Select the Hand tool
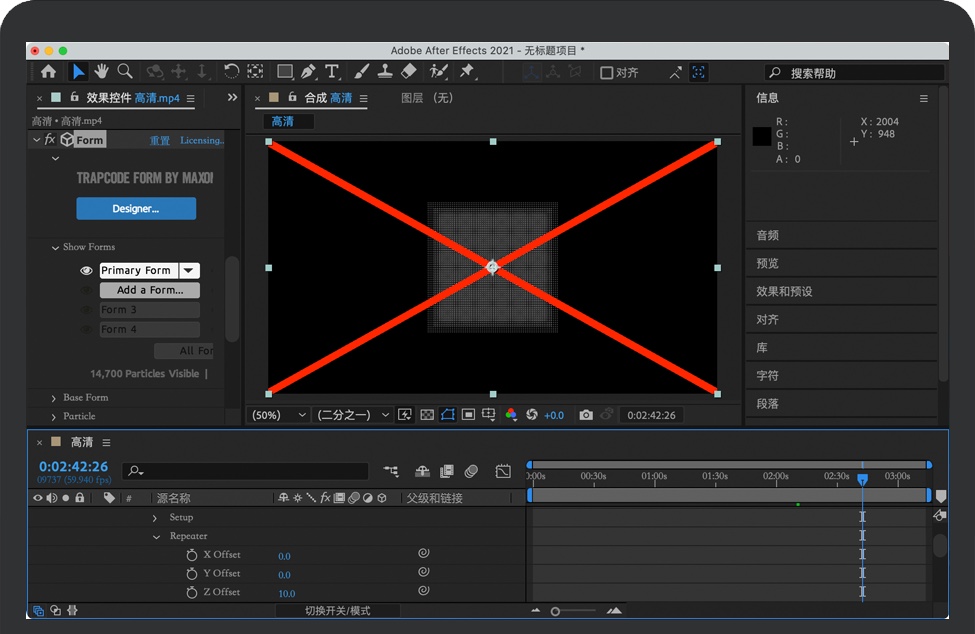The image size is (975, 634). pyautogui.click(x=101, y=71)
